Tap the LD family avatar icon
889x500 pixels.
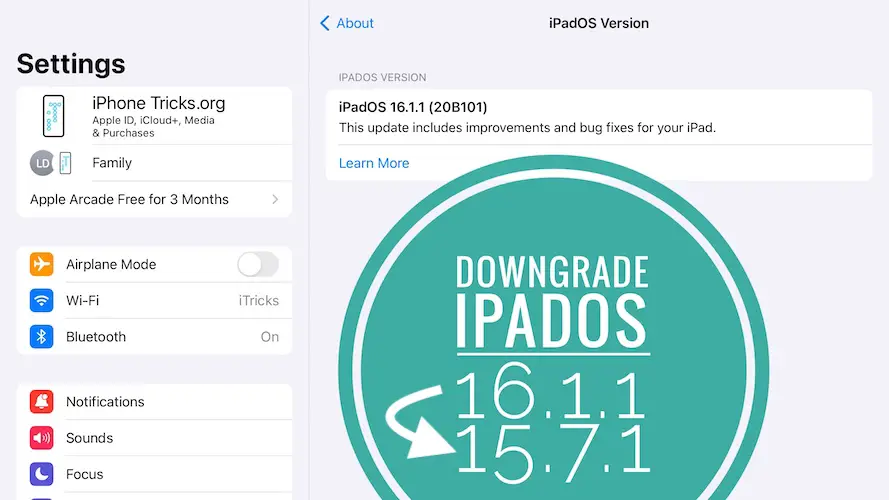(x=42, y=163)
